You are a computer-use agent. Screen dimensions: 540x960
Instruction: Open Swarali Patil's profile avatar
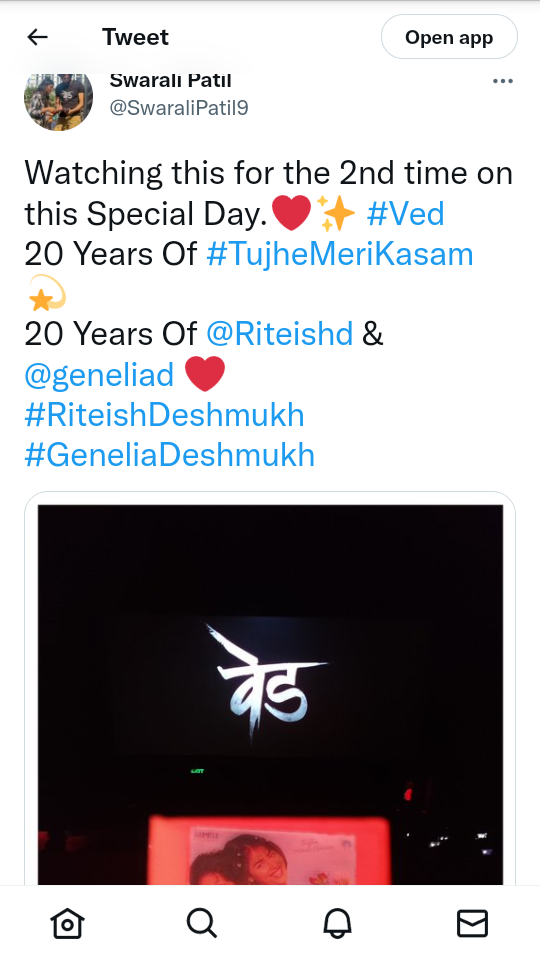tap(59, 98)
